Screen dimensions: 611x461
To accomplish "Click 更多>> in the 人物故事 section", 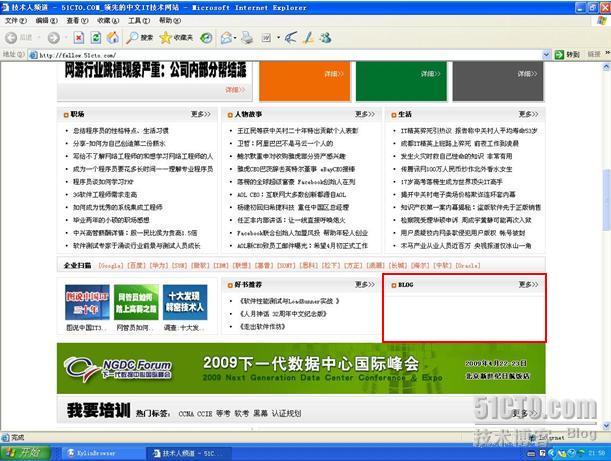I will coord(365,114).
